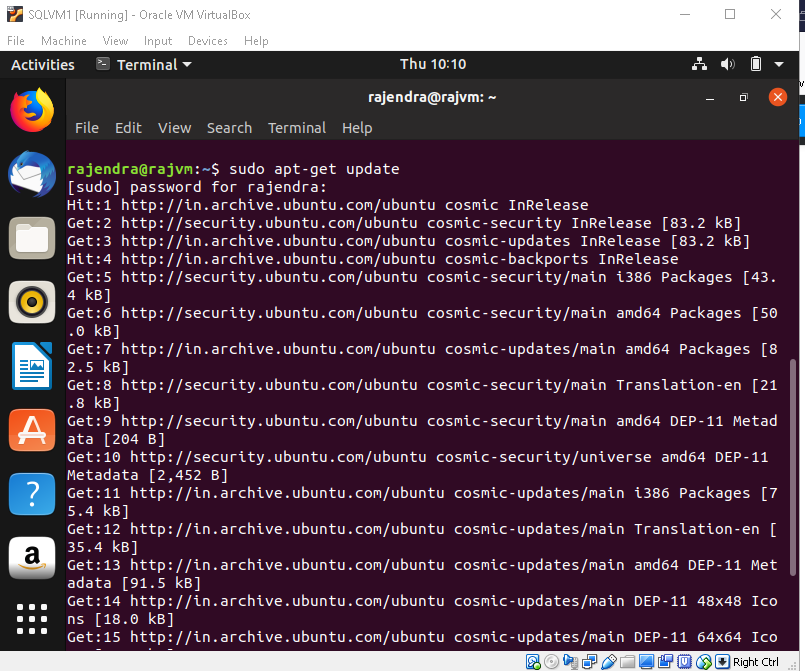The height and width of the screenshot is (671, 805).
Task: Open the network status icon
Action: tap(699, 65)
